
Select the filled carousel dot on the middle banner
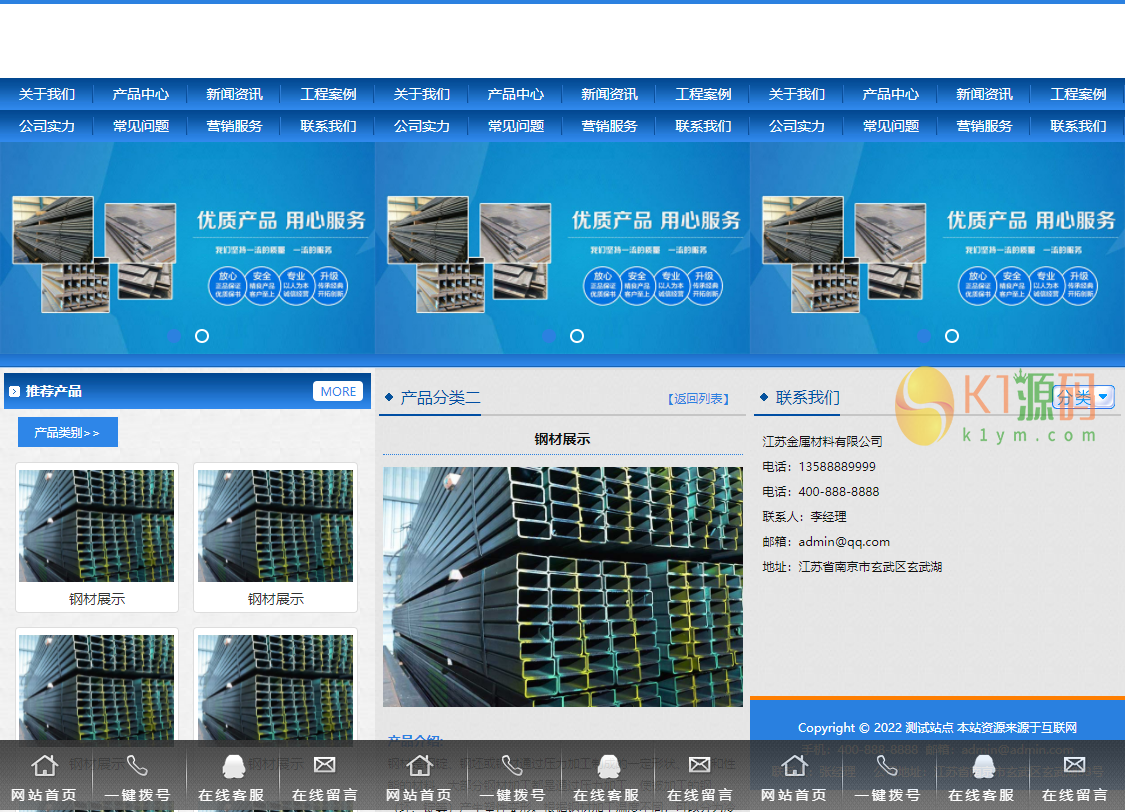[x=549, y=336]
